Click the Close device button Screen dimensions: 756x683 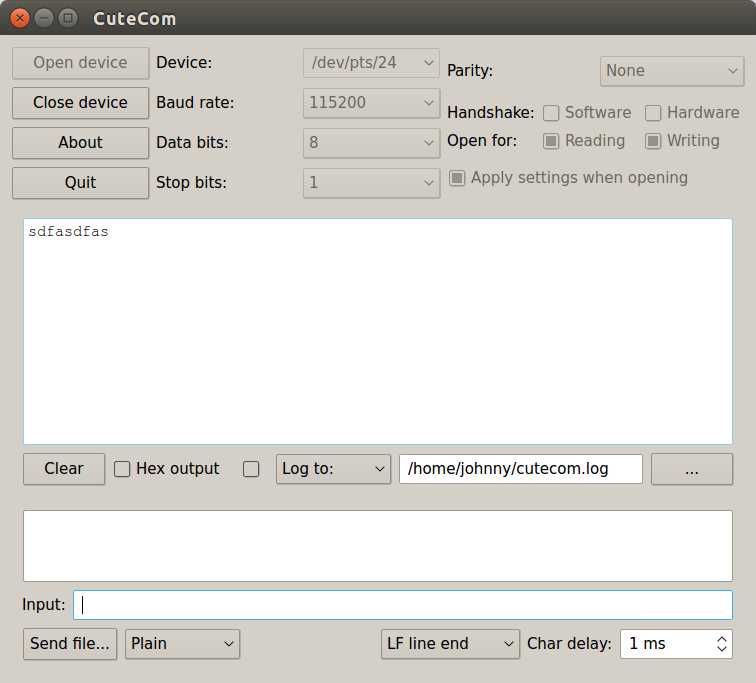(81, 103)
